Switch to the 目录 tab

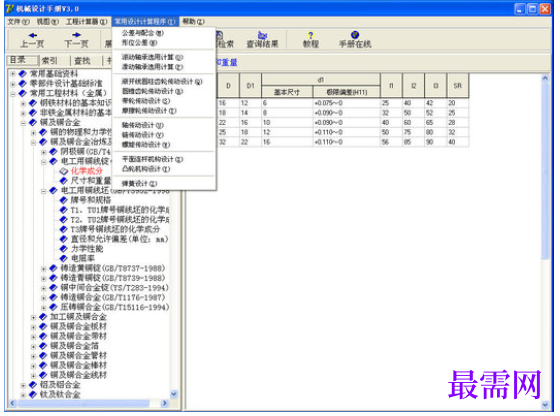[x=22, y=60]
